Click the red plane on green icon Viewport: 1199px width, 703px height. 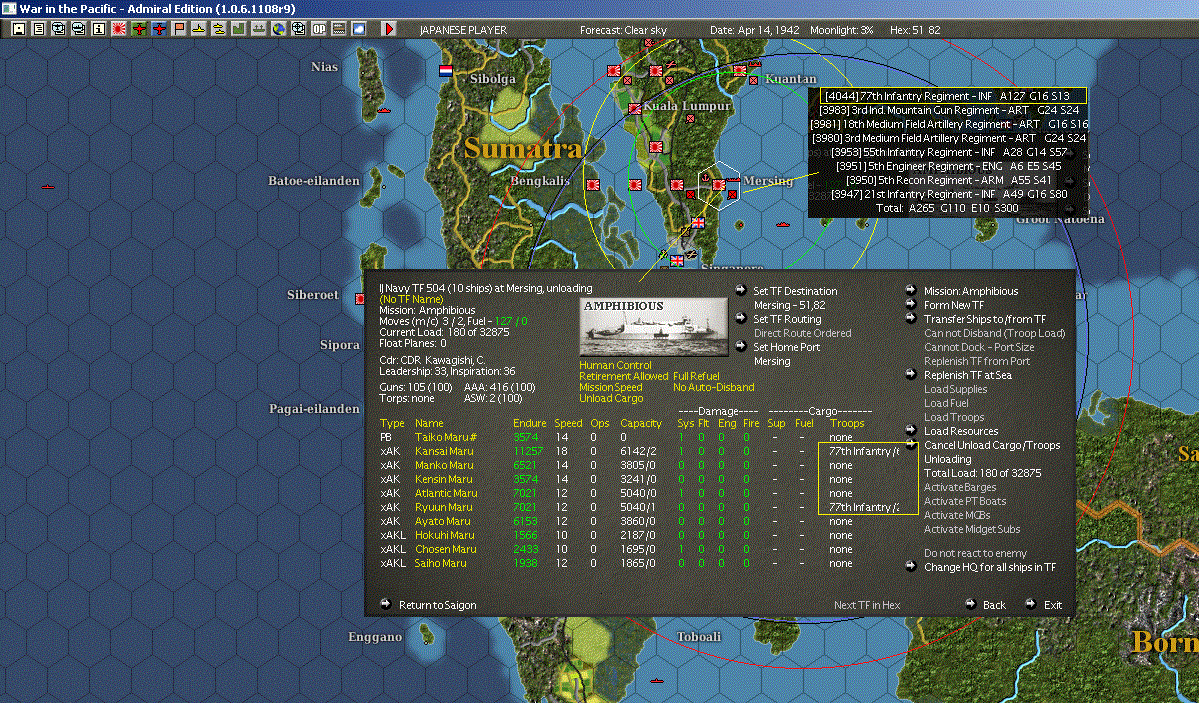(x=138, y=29)
